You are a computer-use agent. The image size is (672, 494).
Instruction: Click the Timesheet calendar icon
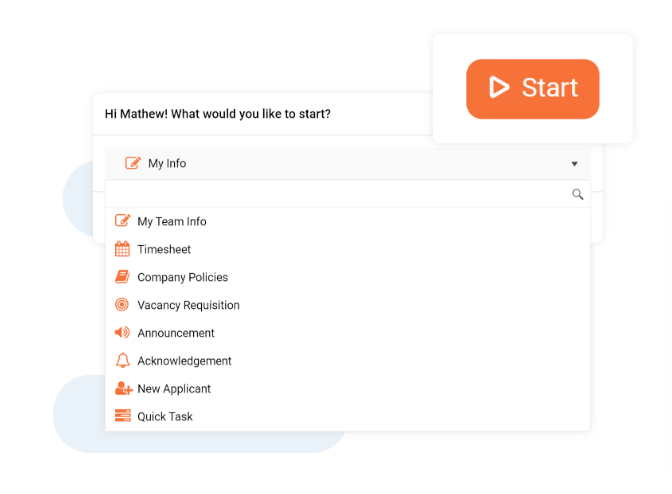(x=122, y=248)
